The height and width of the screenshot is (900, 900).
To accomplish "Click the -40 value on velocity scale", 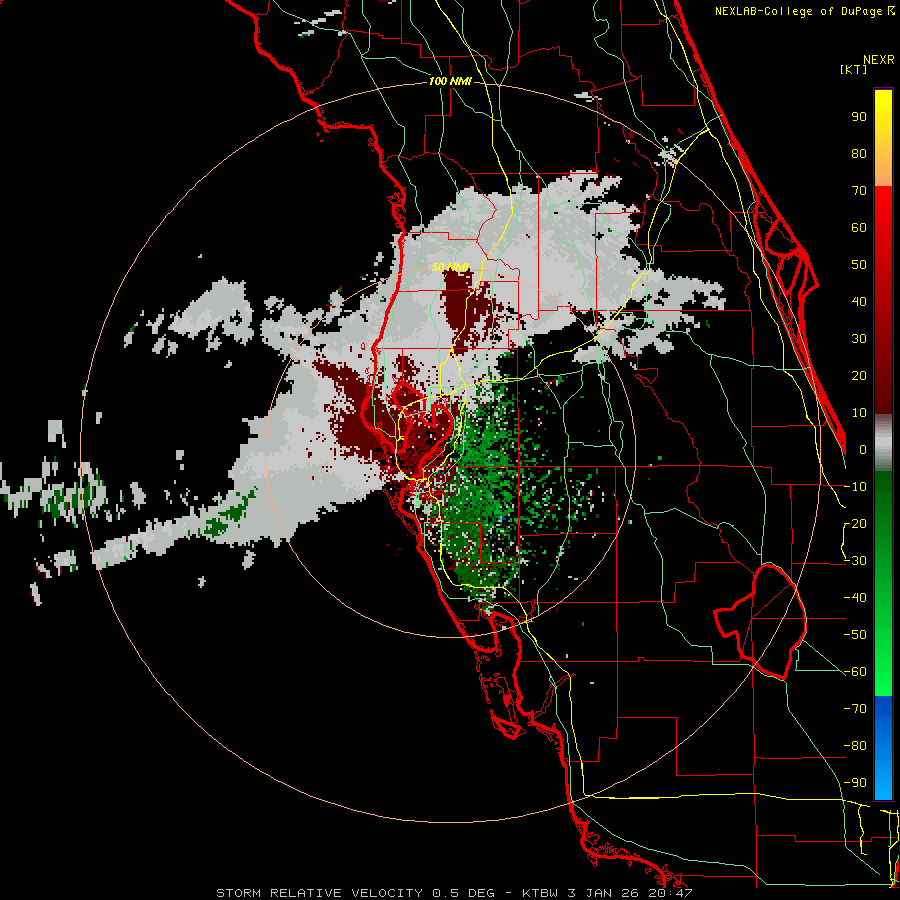I will pyautogui.click(x=855, y=598).
